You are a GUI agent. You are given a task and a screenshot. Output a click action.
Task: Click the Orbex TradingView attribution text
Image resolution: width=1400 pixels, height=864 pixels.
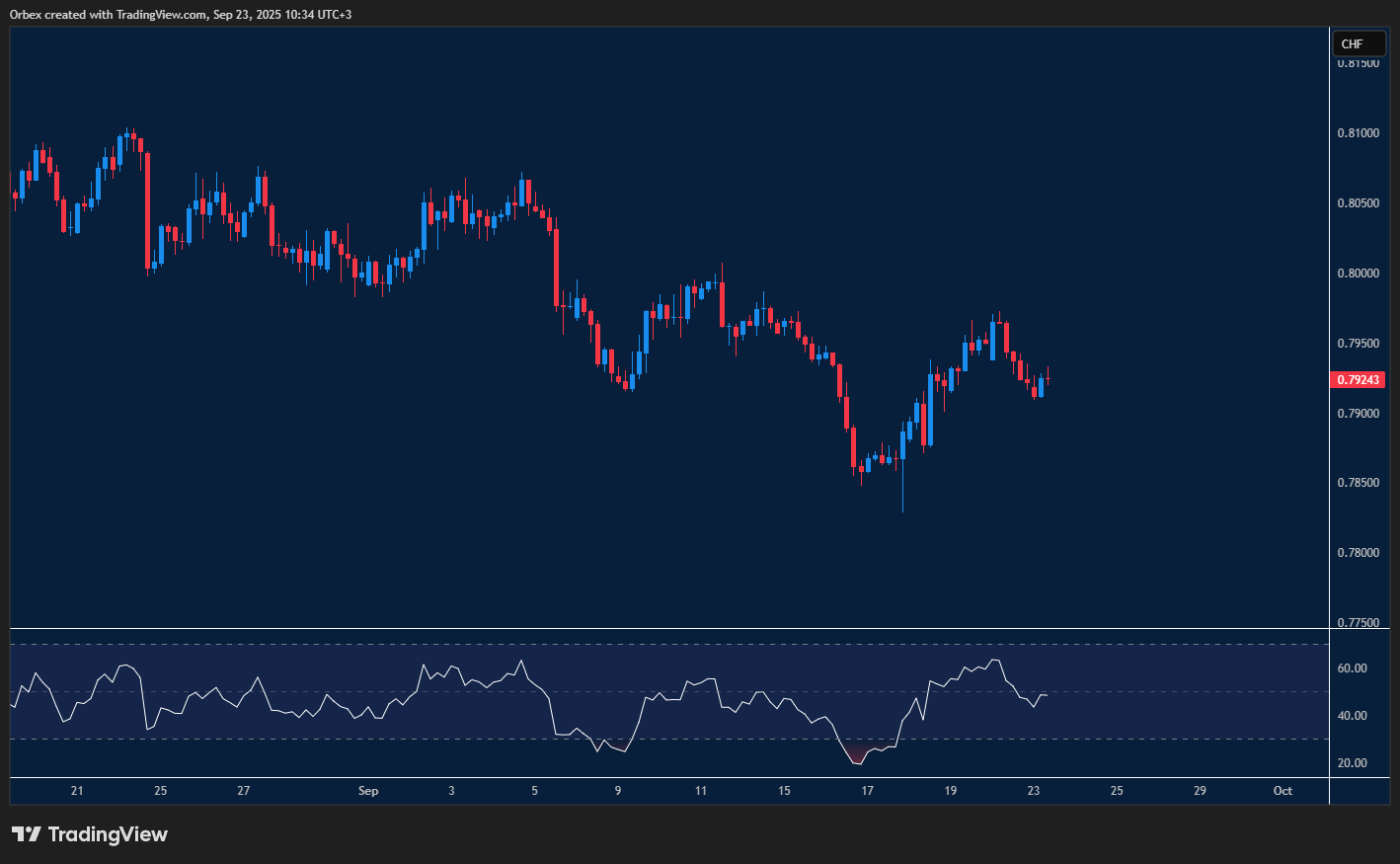180,14
